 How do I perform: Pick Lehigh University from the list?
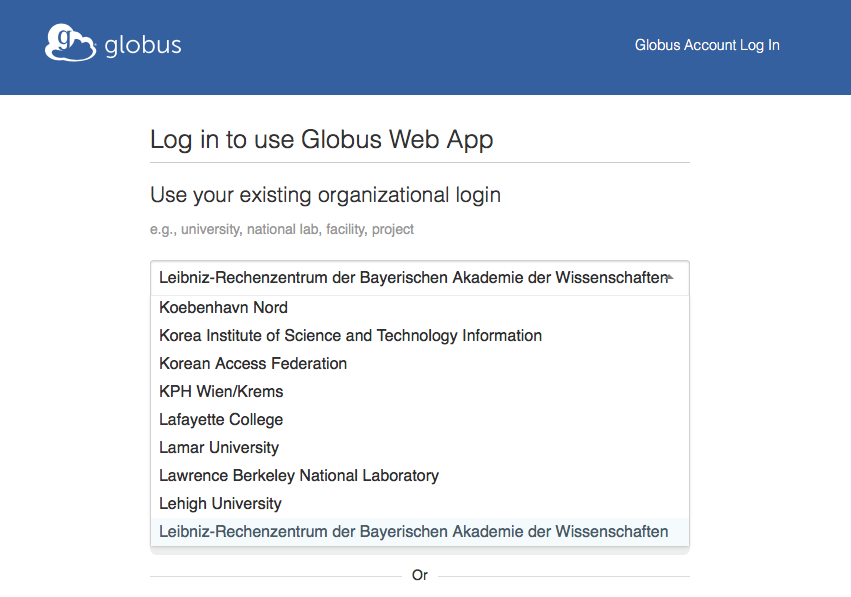coord(220,504)
